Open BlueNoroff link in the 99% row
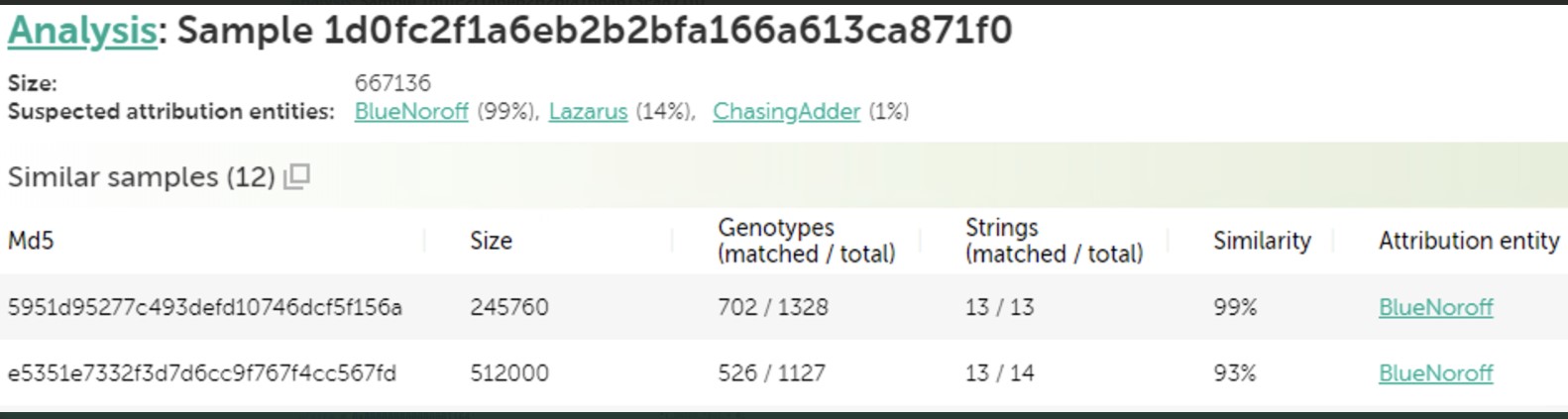The height and width of the screenshot is (419, 1568). coord(1435,307)
